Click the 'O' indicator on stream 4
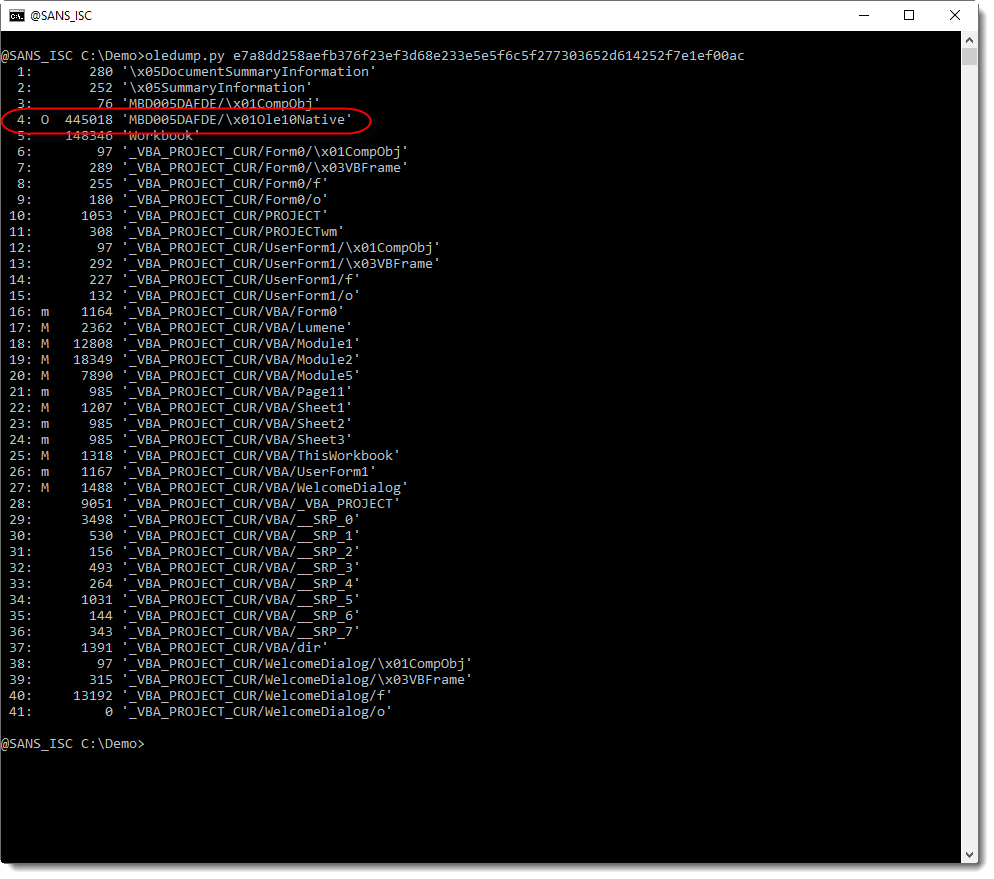 (x=45, y=120)
